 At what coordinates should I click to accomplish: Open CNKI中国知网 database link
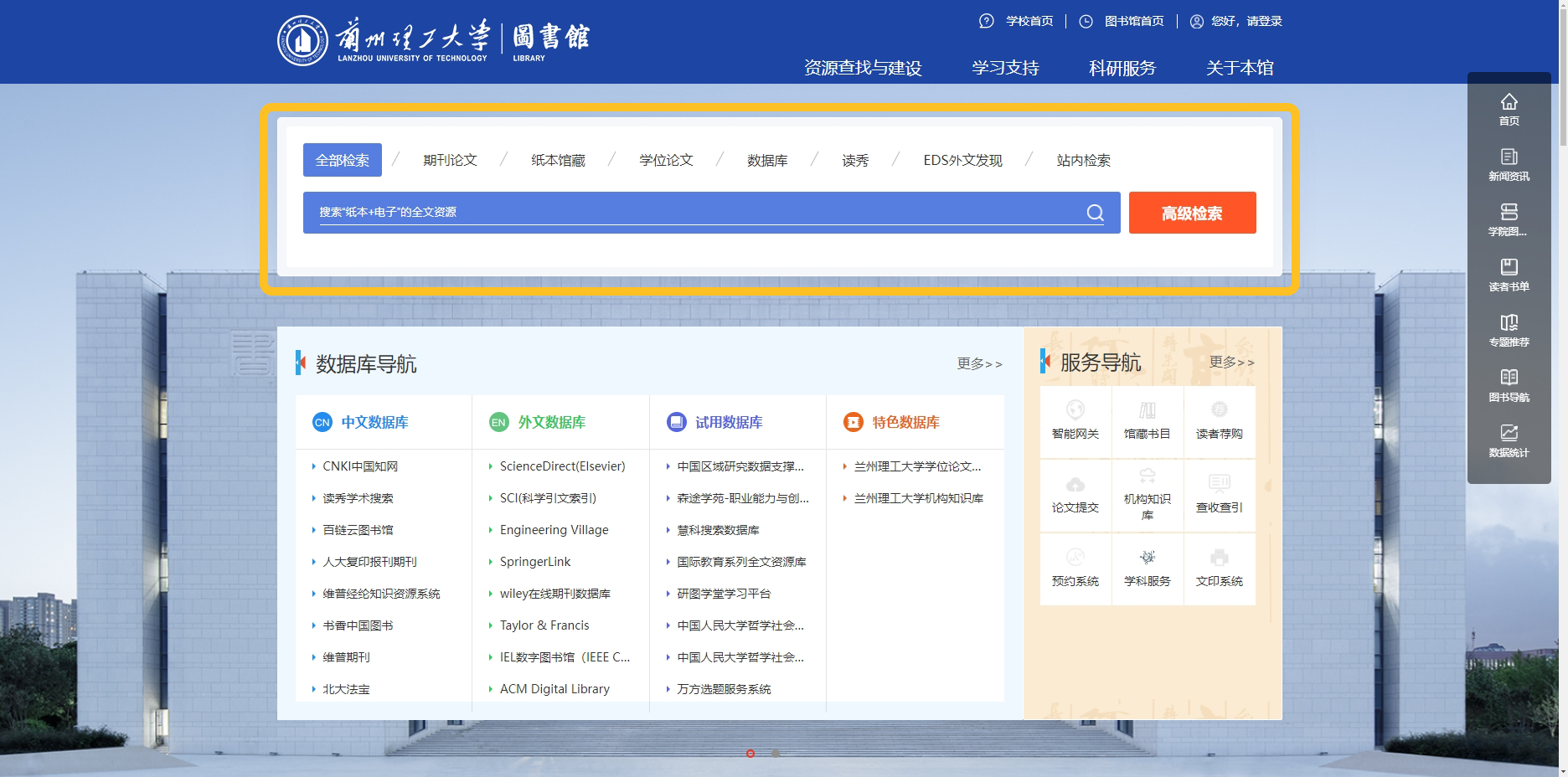[x=360, y=466]
